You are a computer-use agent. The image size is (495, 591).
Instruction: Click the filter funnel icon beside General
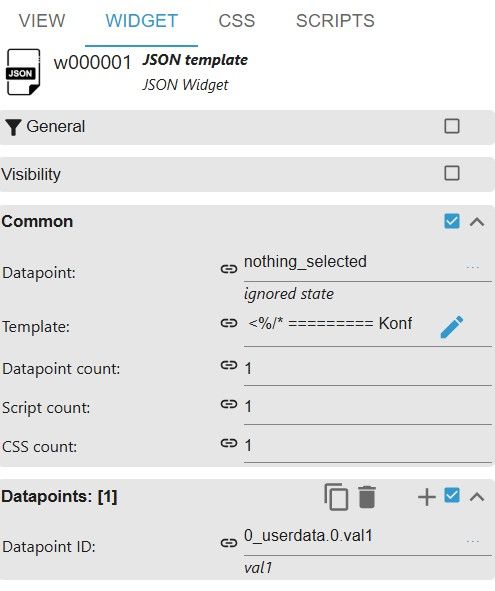[14, 127]
